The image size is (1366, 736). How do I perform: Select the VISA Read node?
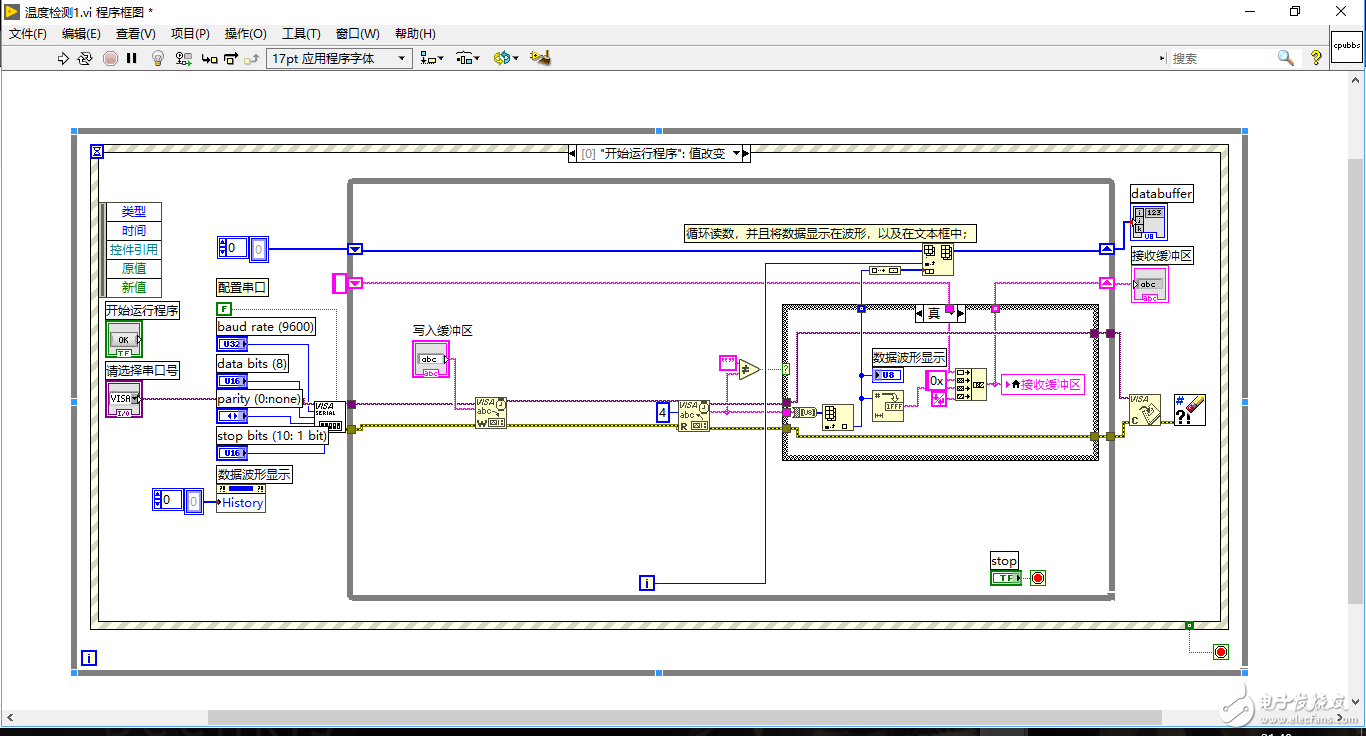pos(693,415)
